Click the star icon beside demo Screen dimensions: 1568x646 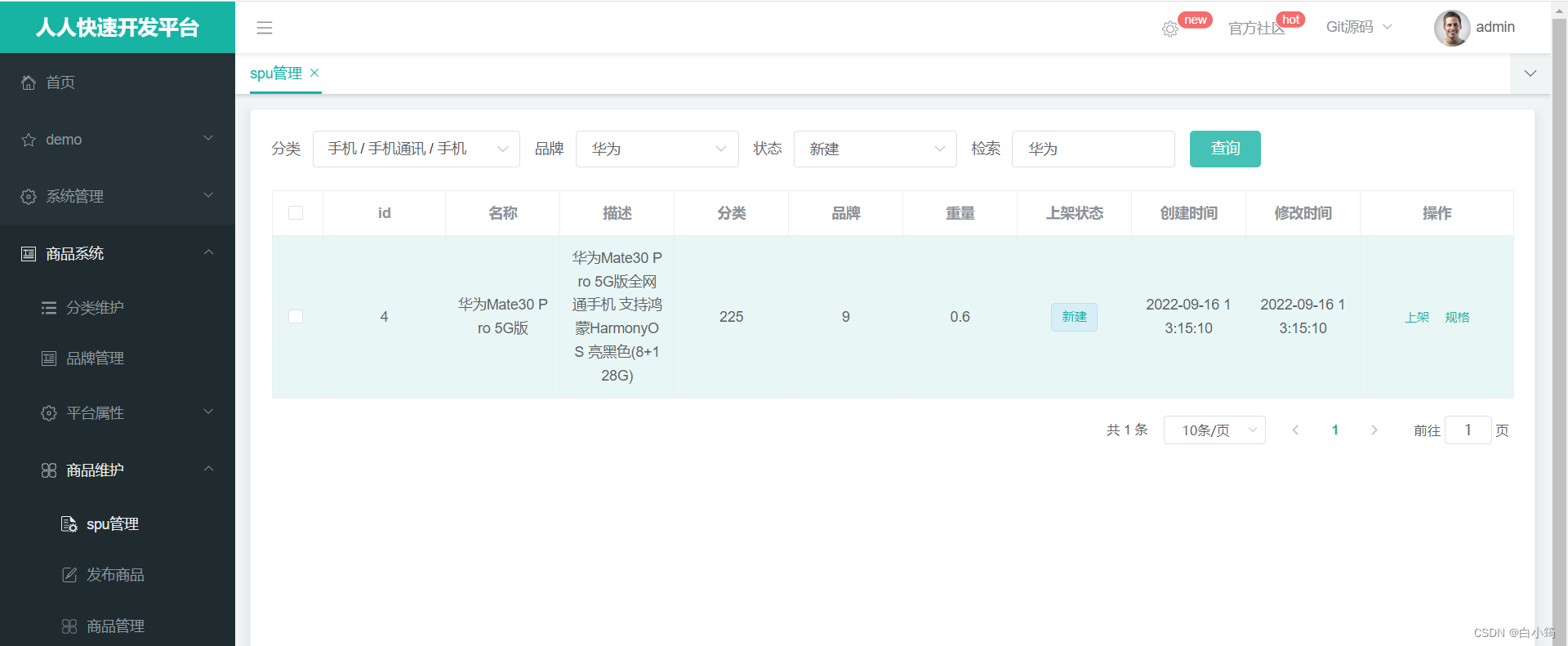point(29,140)
